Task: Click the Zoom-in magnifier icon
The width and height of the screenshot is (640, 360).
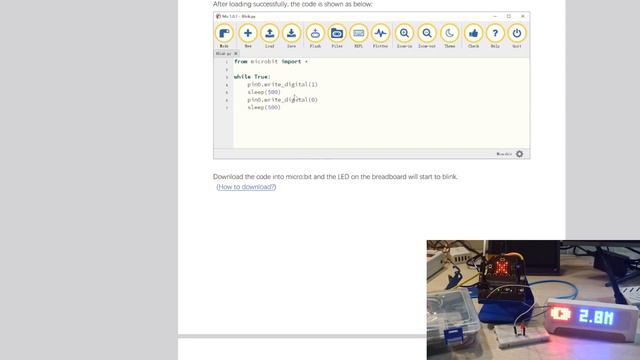Action: click(x=404, y=33)
